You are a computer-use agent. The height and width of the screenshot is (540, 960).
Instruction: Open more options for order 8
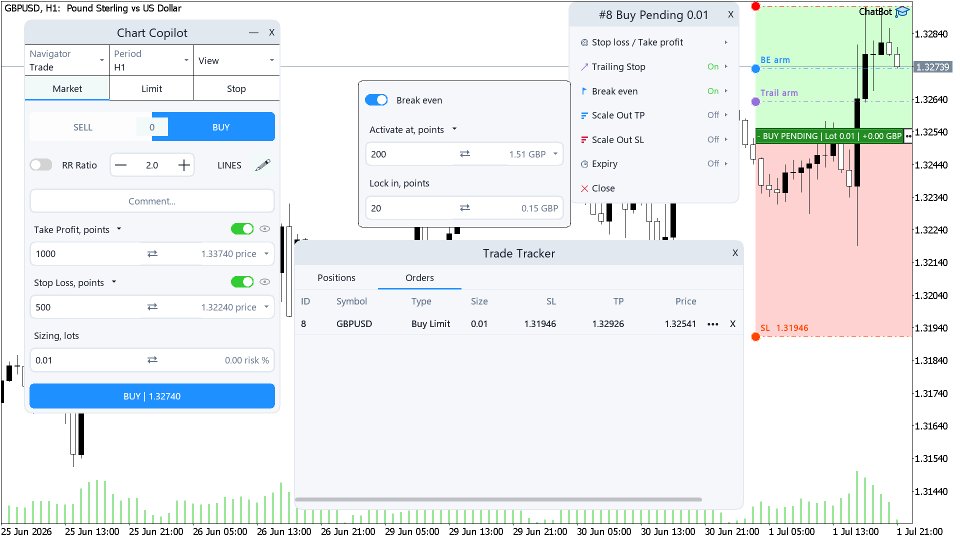(x=713, y=324)
